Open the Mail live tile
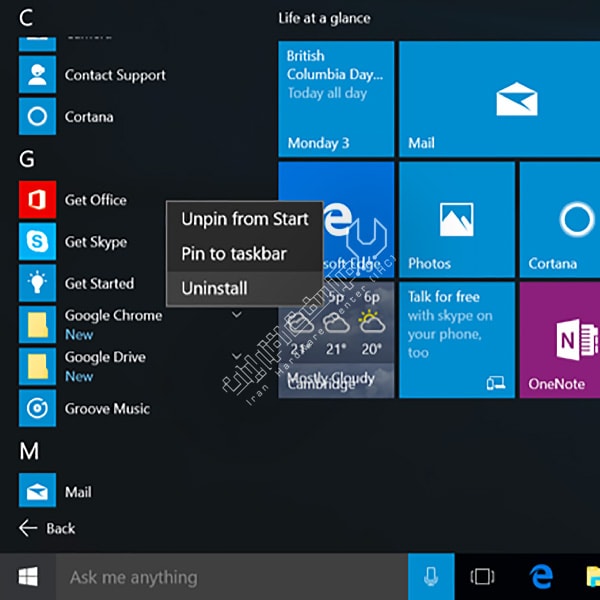Screen dimensions: 600x600 (499, 99)
